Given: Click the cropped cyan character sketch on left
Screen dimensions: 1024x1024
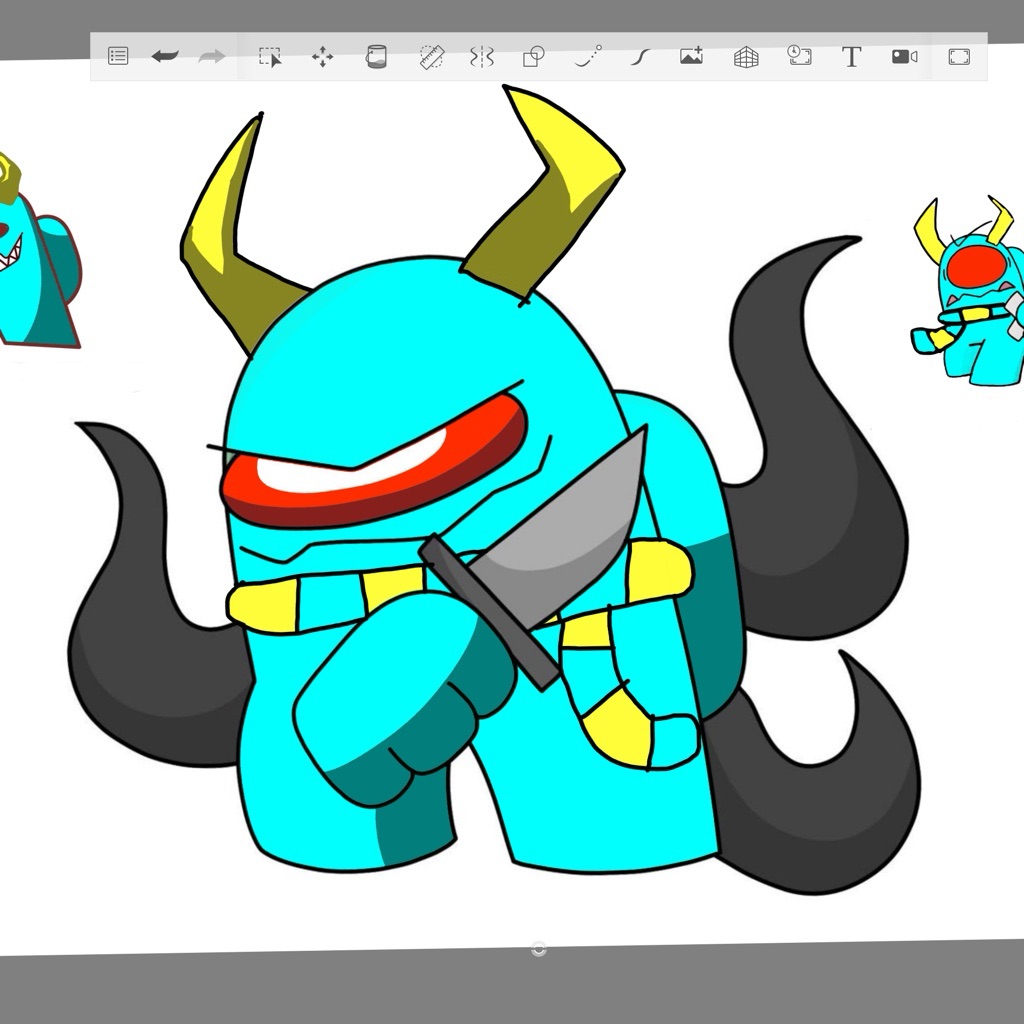Looking at the screenshot, I should pos(38,251).
